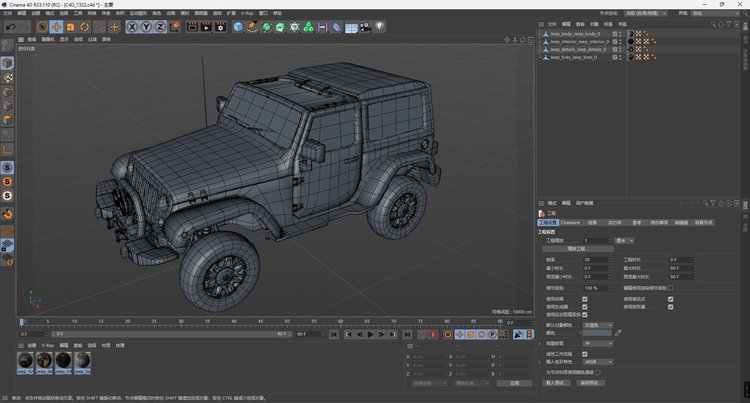Switch to the 信息 tab
Viewport: 750px width, 403px height.
(x=592, y=222)
